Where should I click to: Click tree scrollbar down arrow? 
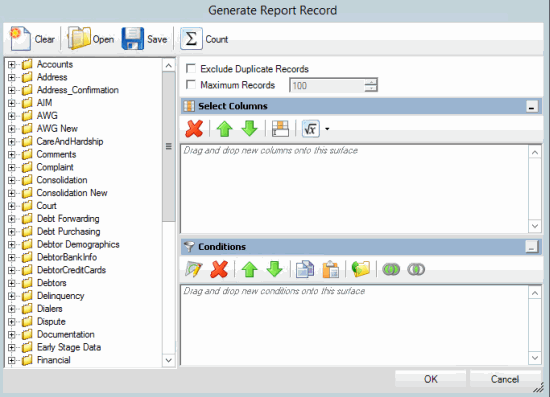click(x=169, y=361)
